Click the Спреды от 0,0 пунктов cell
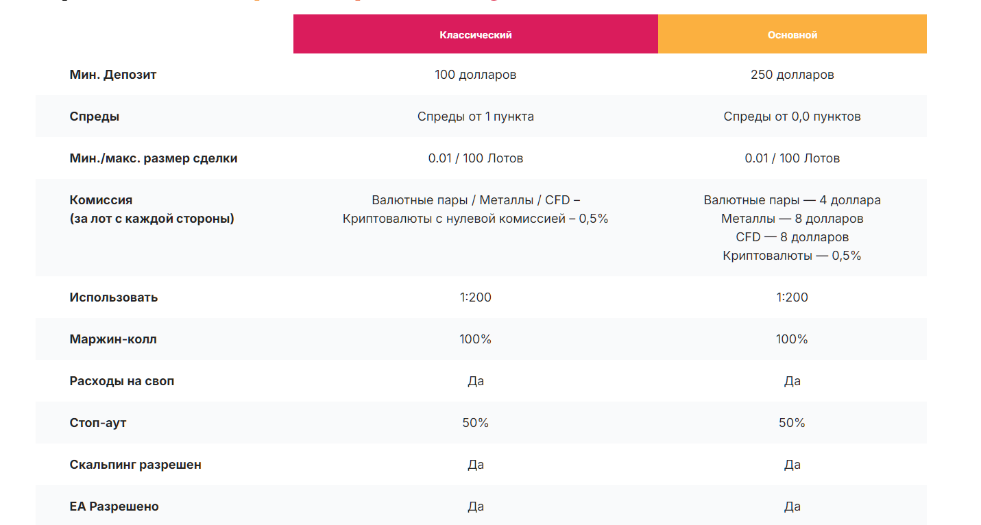 point(792,117)
